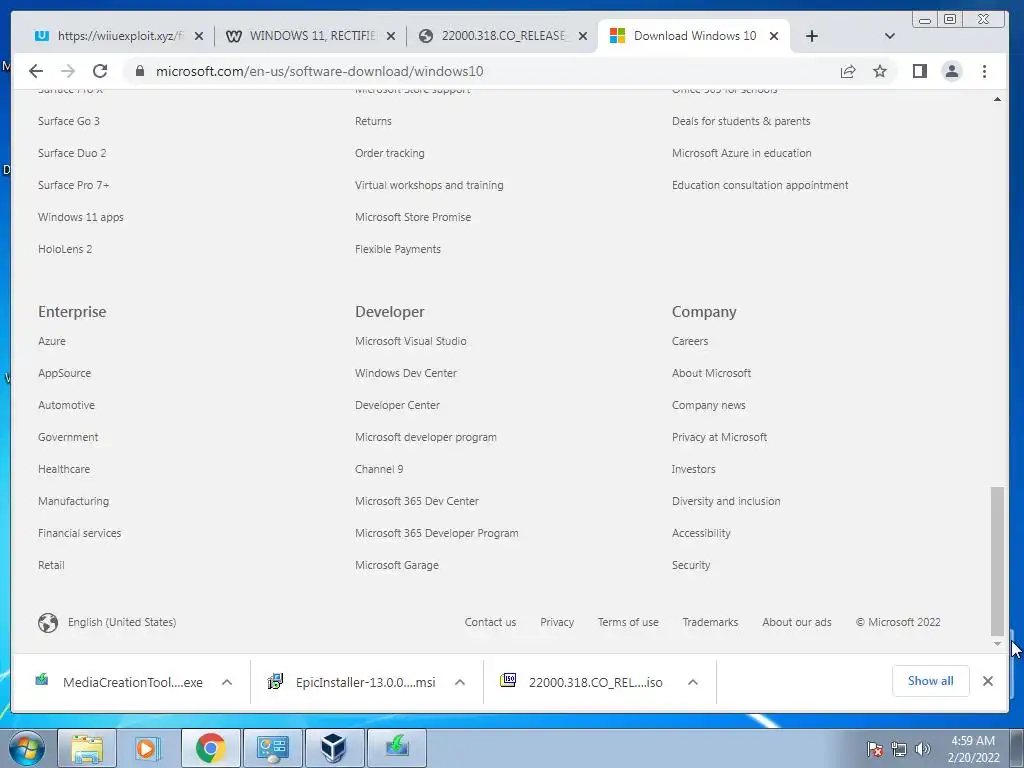The width and height of the screenshot is (1024, 768).
Task: Open the Trademarks footer link
Action: [710, 622]
